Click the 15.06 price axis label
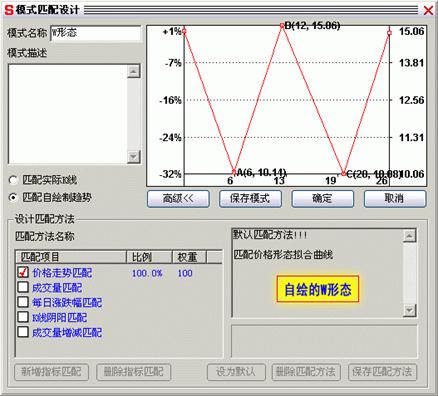 [x=411, y=31]
